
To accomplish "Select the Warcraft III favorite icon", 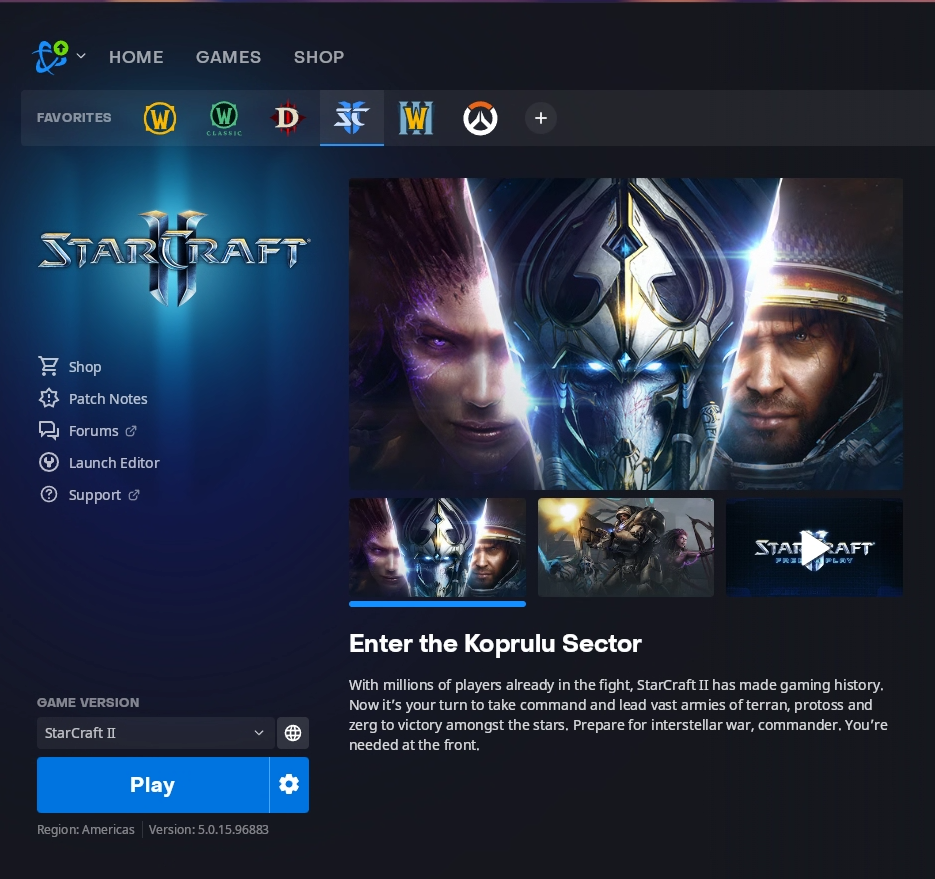I will pyautogui.click(x=416, y=118).
